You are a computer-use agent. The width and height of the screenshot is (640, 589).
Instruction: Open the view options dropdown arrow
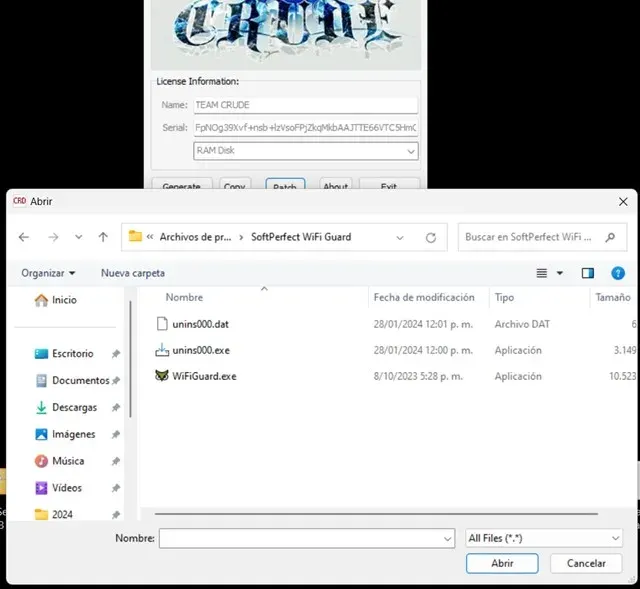[560, 273]
